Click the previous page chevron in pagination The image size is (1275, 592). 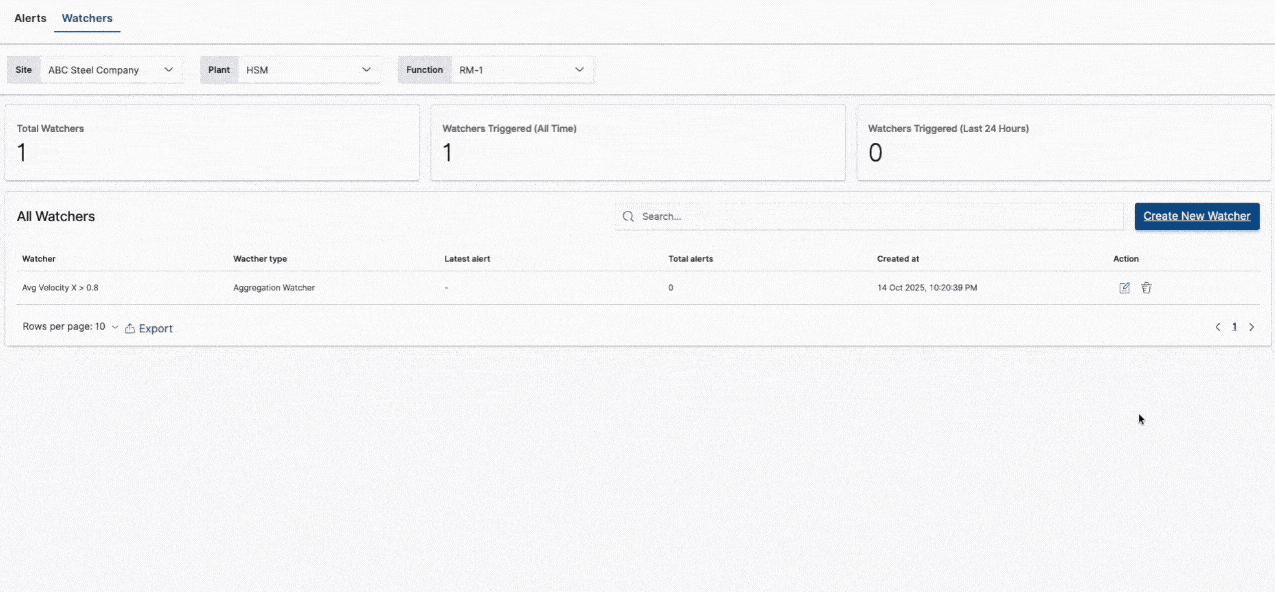1218,326
